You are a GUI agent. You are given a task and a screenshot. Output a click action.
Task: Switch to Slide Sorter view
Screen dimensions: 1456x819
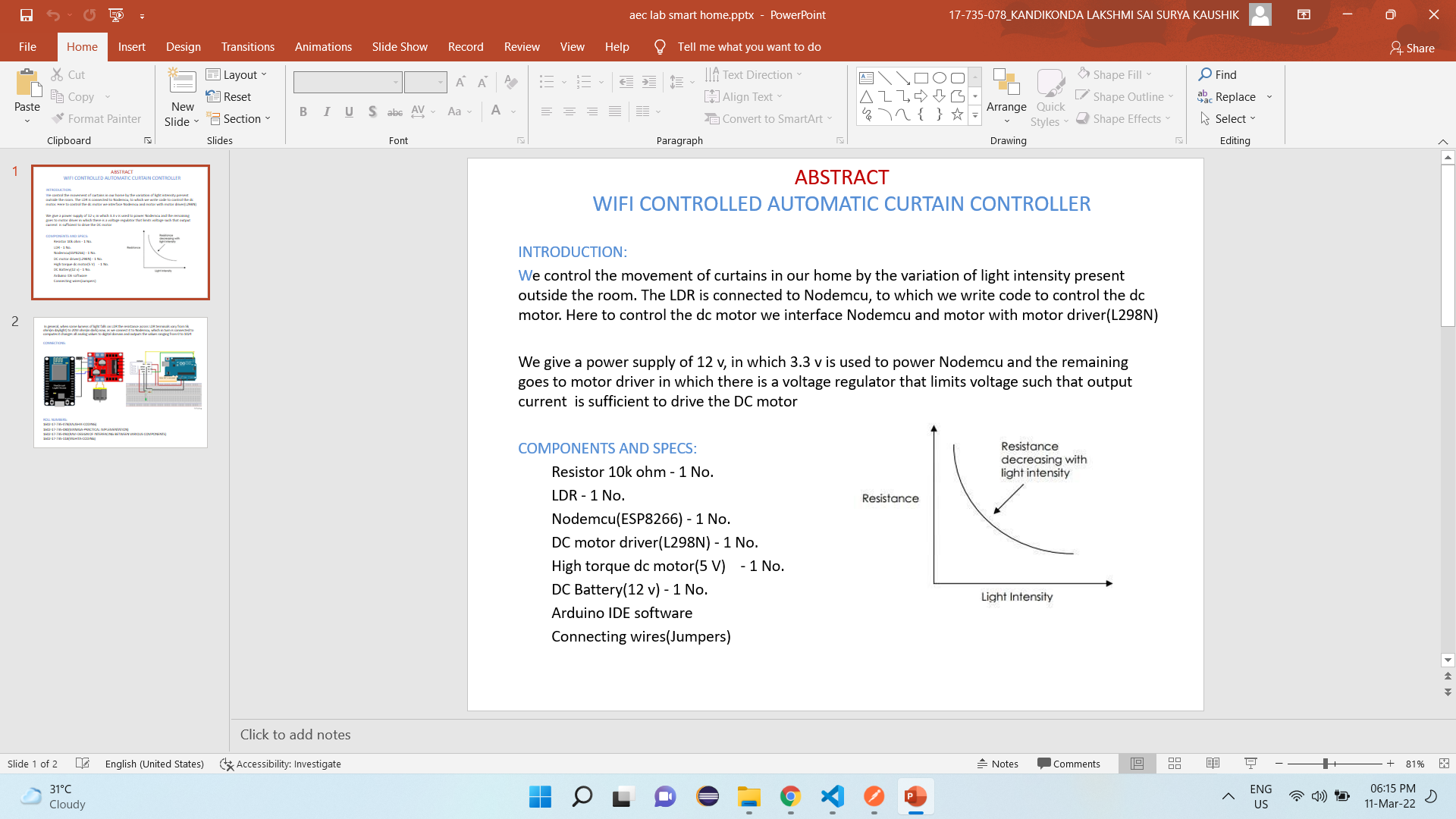click(1175, 764)
